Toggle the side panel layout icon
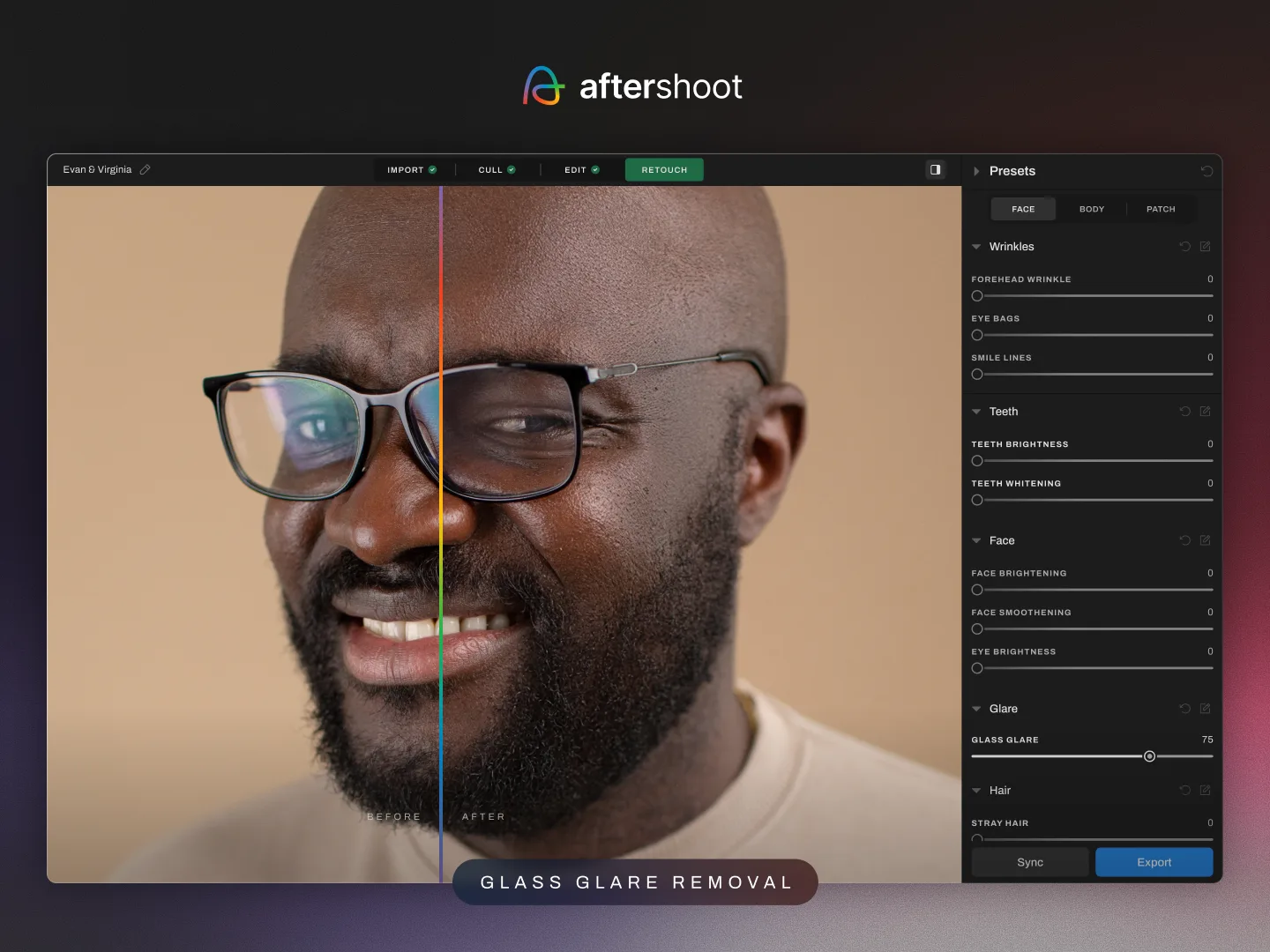This screenshot has height=952, width=1270. 935,169
